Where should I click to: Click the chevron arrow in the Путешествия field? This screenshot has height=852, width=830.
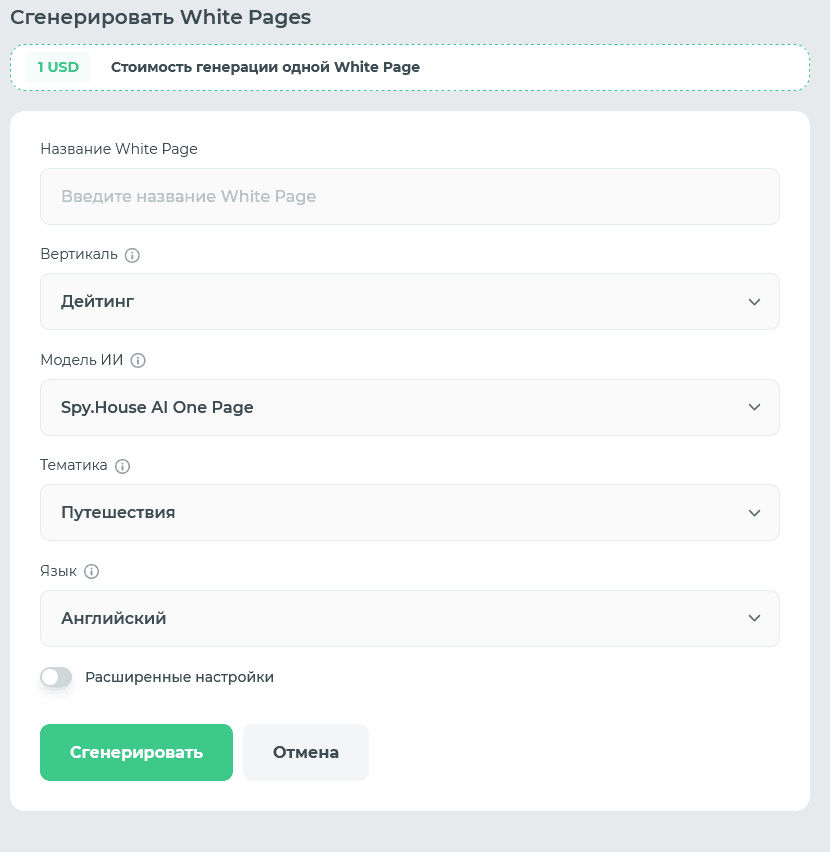pos(754,513)
